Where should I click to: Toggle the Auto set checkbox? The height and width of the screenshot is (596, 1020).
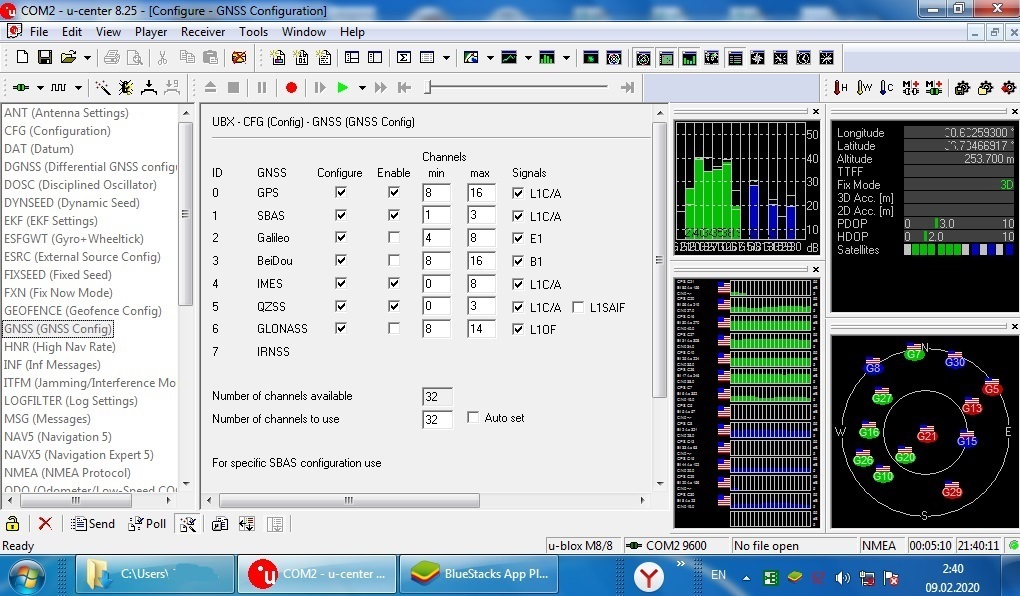tap(474, 418)
